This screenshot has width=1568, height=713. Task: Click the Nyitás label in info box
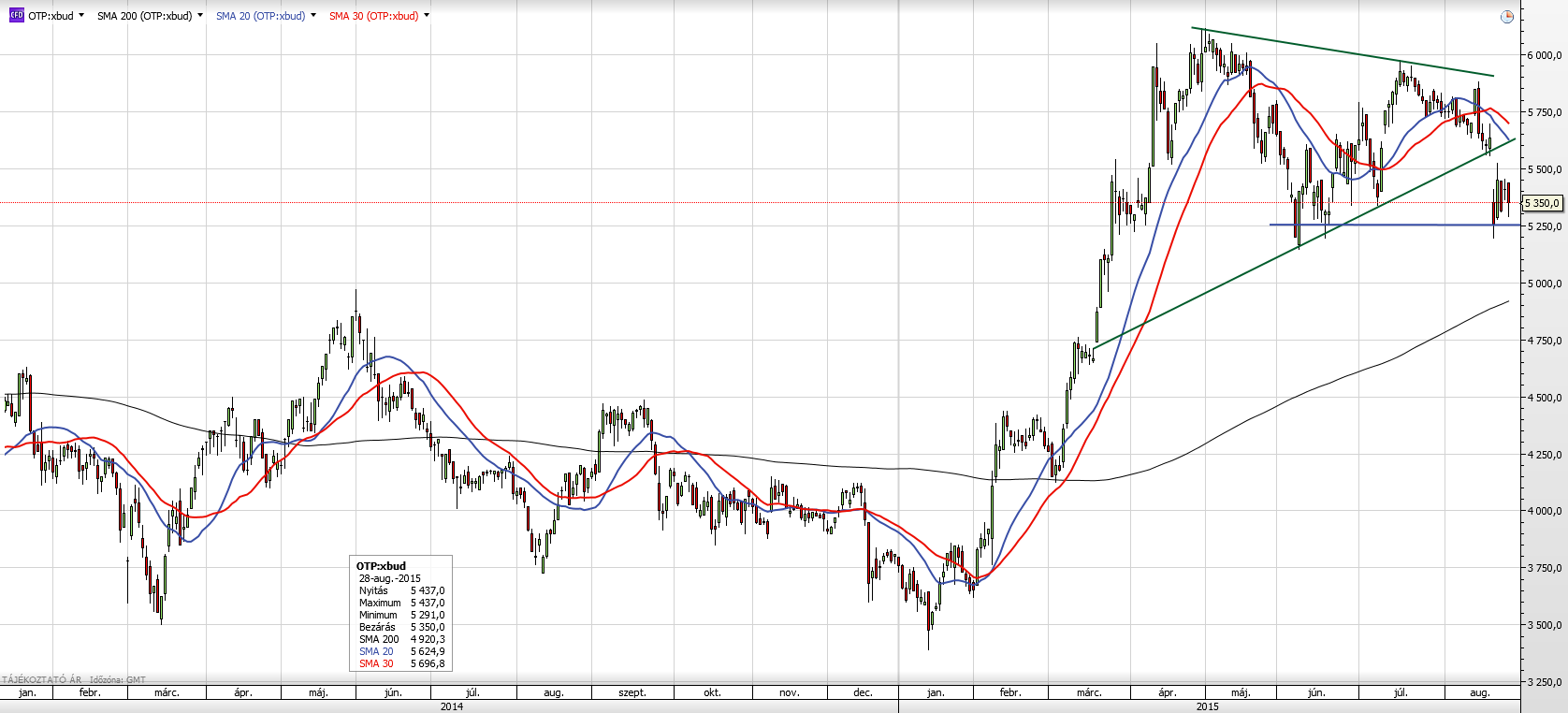(373, 590)
